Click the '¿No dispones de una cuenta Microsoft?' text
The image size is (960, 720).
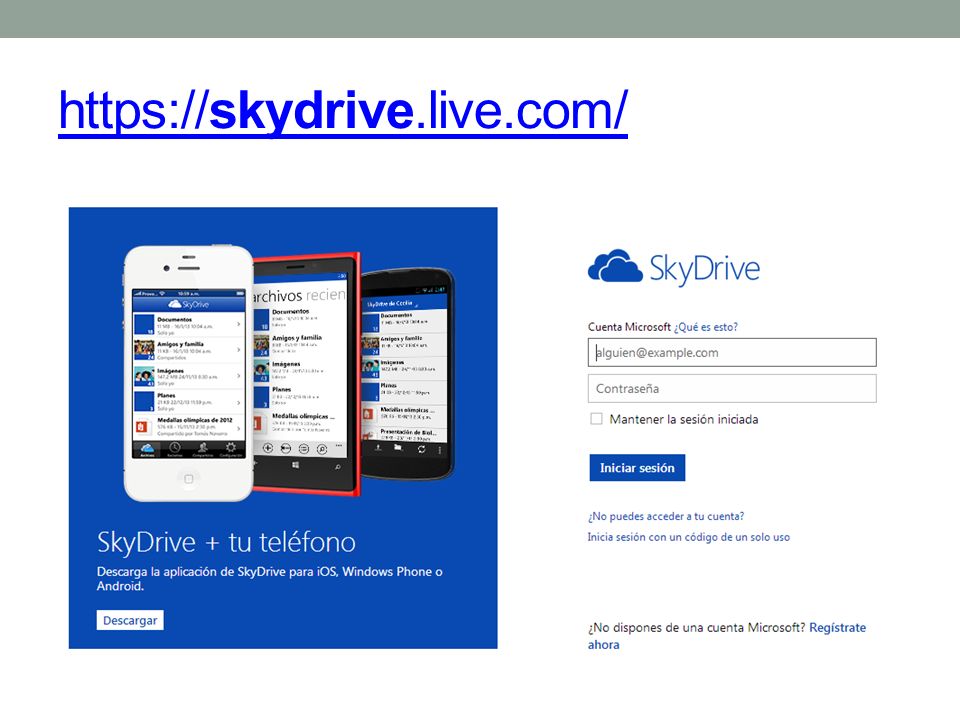click(x=697, y=628)
